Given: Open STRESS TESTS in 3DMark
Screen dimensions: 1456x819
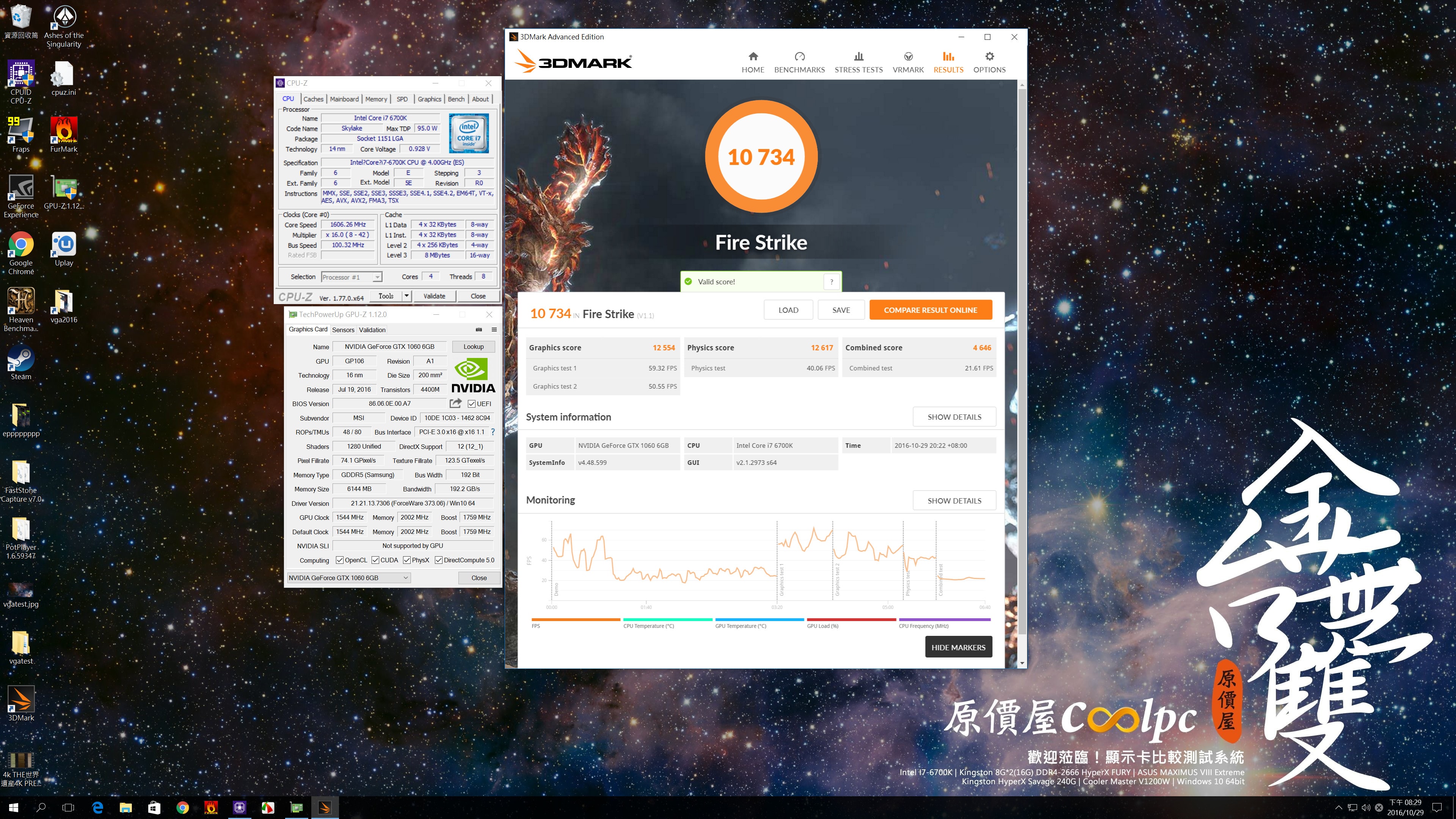Looking at the screenshot, I should [x=858, y=62].
